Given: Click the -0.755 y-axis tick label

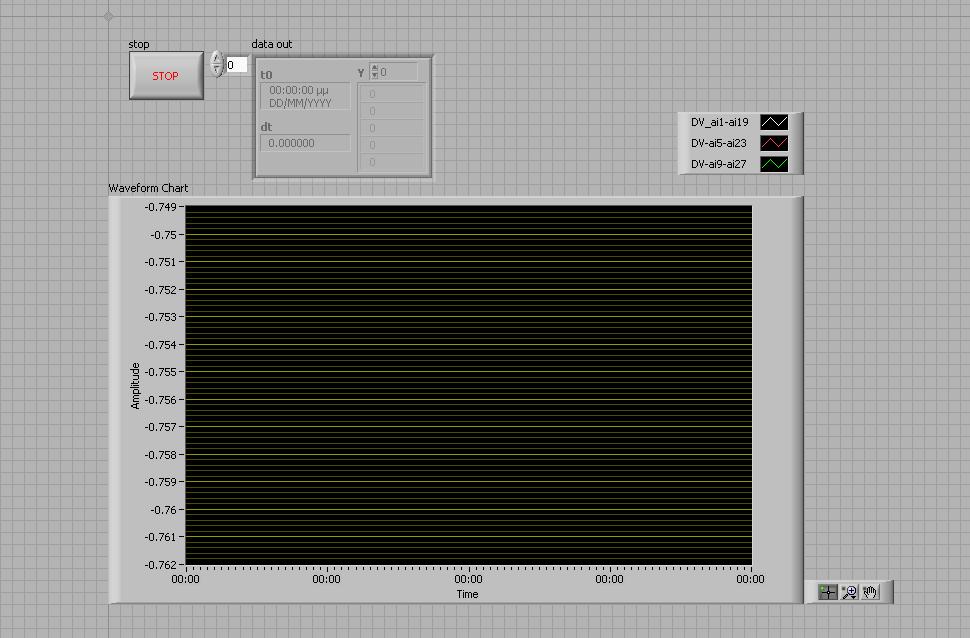Looking at the screenshot, I should 161,372.
